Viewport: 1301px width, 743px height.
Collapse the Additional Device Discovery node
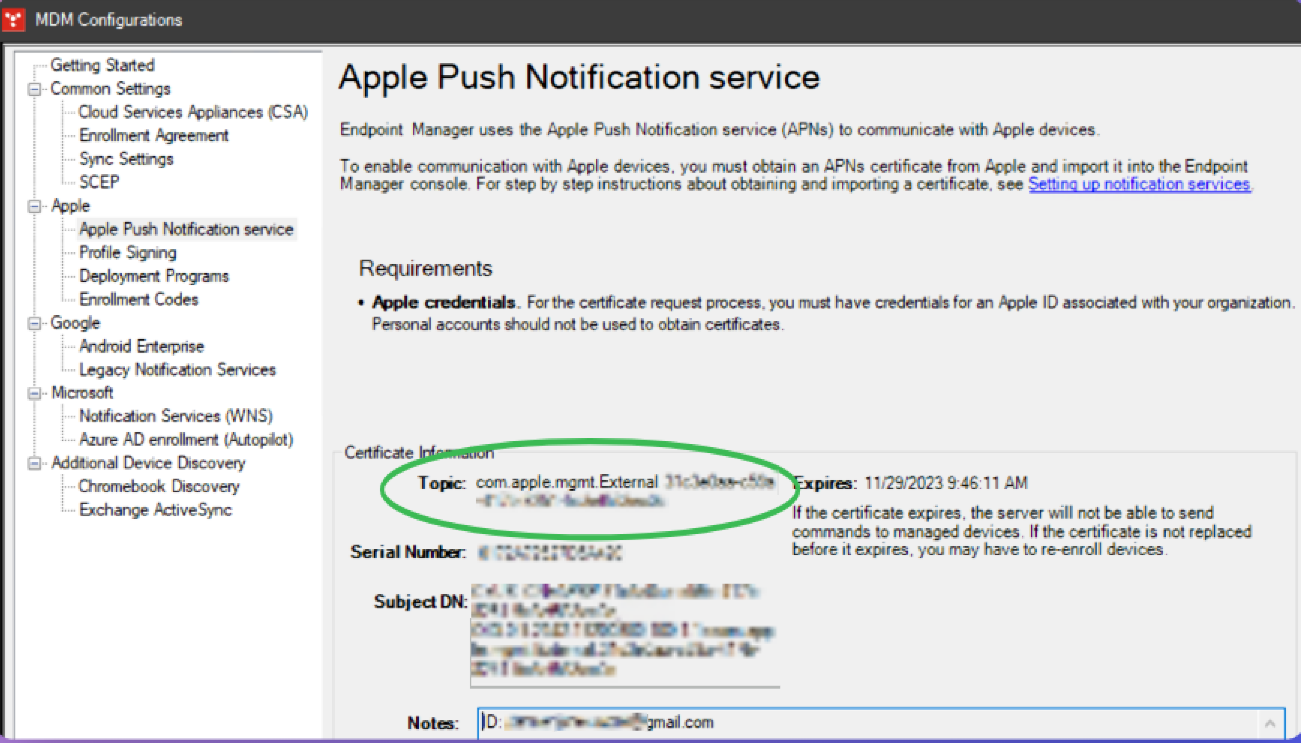37,463
